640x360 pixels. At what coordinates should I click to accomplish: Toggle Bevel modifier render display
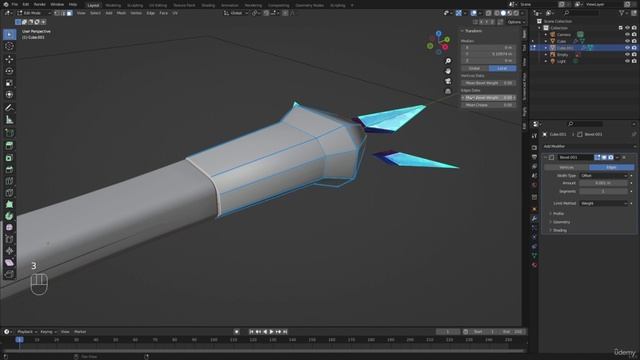(611, 157)
